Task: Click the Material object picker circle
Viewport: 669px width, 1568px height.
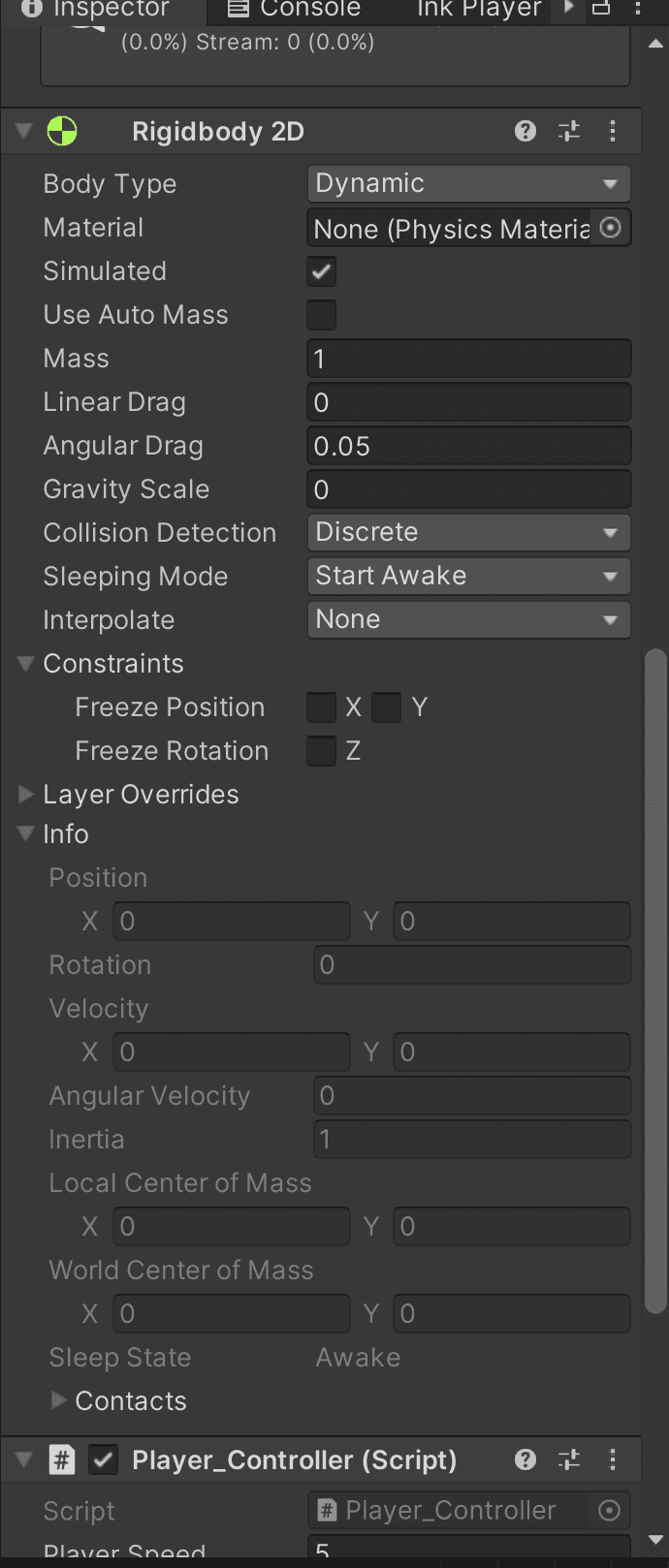Action: (611, 228)
